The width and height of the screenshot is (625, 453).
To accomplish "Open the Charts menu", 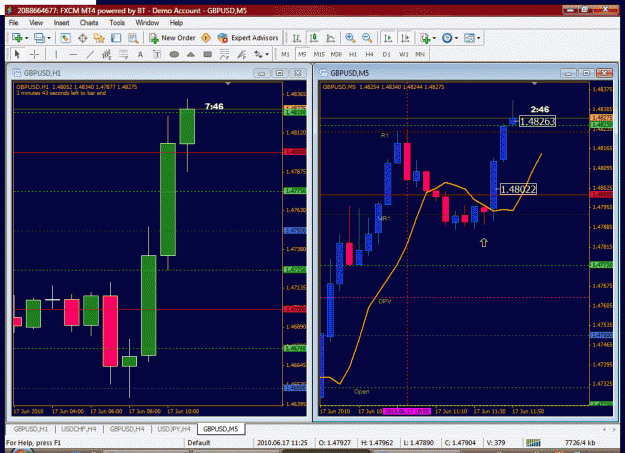I will point(89,23).
